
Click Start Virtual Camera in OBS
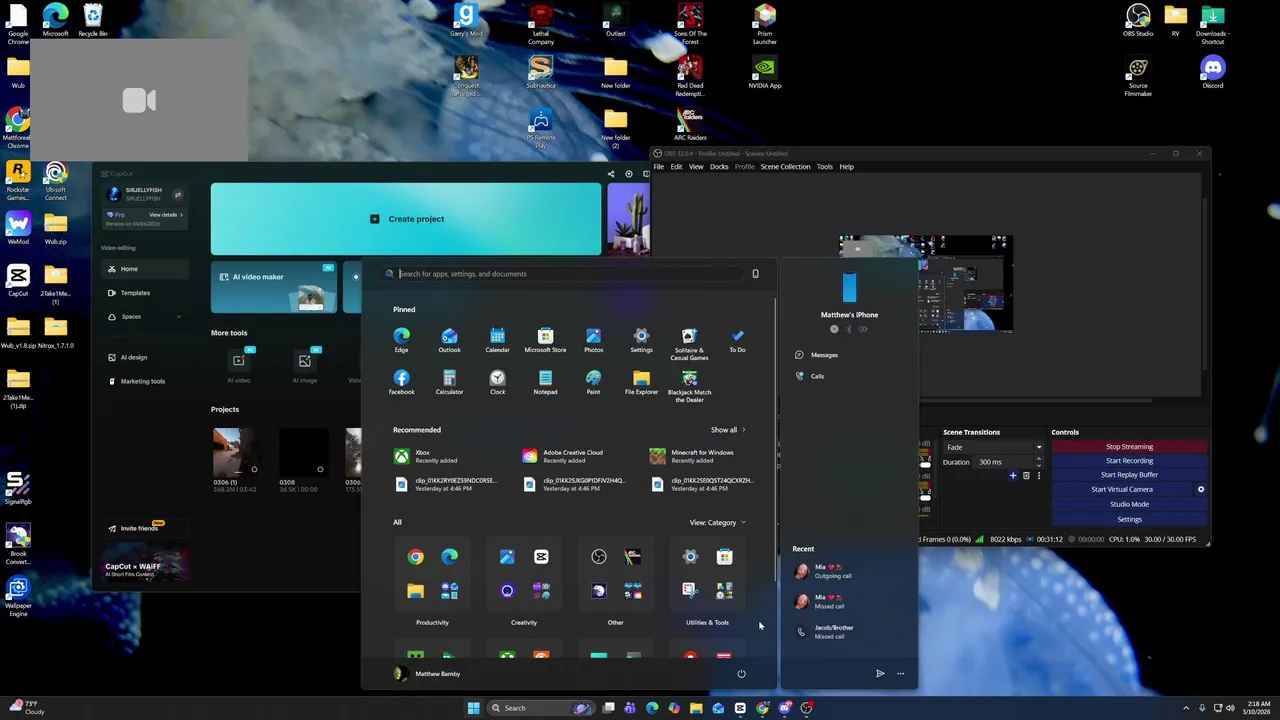[1121, 489]
